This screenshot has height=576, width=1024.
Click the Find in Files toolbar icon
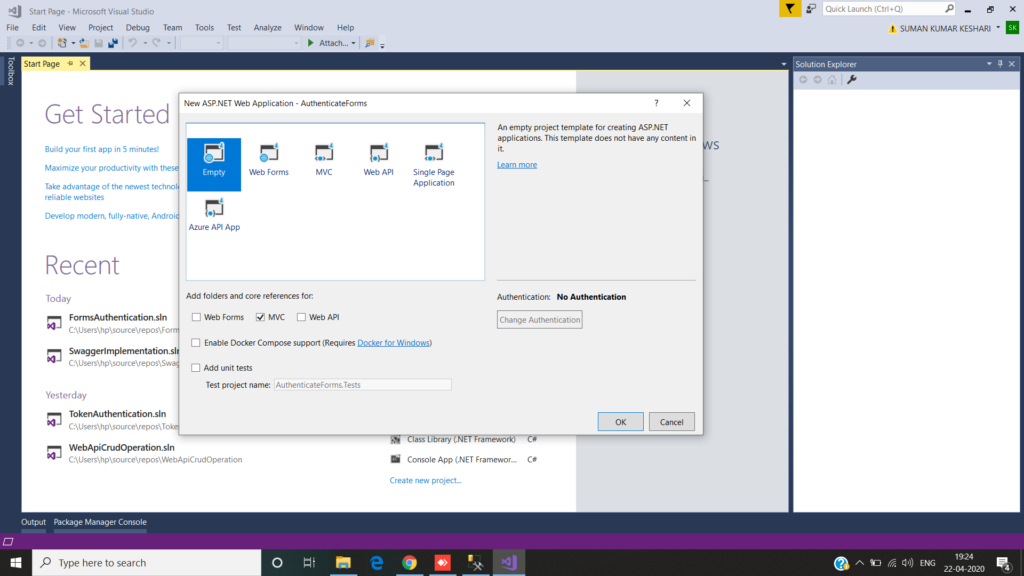tap(370, 43)
